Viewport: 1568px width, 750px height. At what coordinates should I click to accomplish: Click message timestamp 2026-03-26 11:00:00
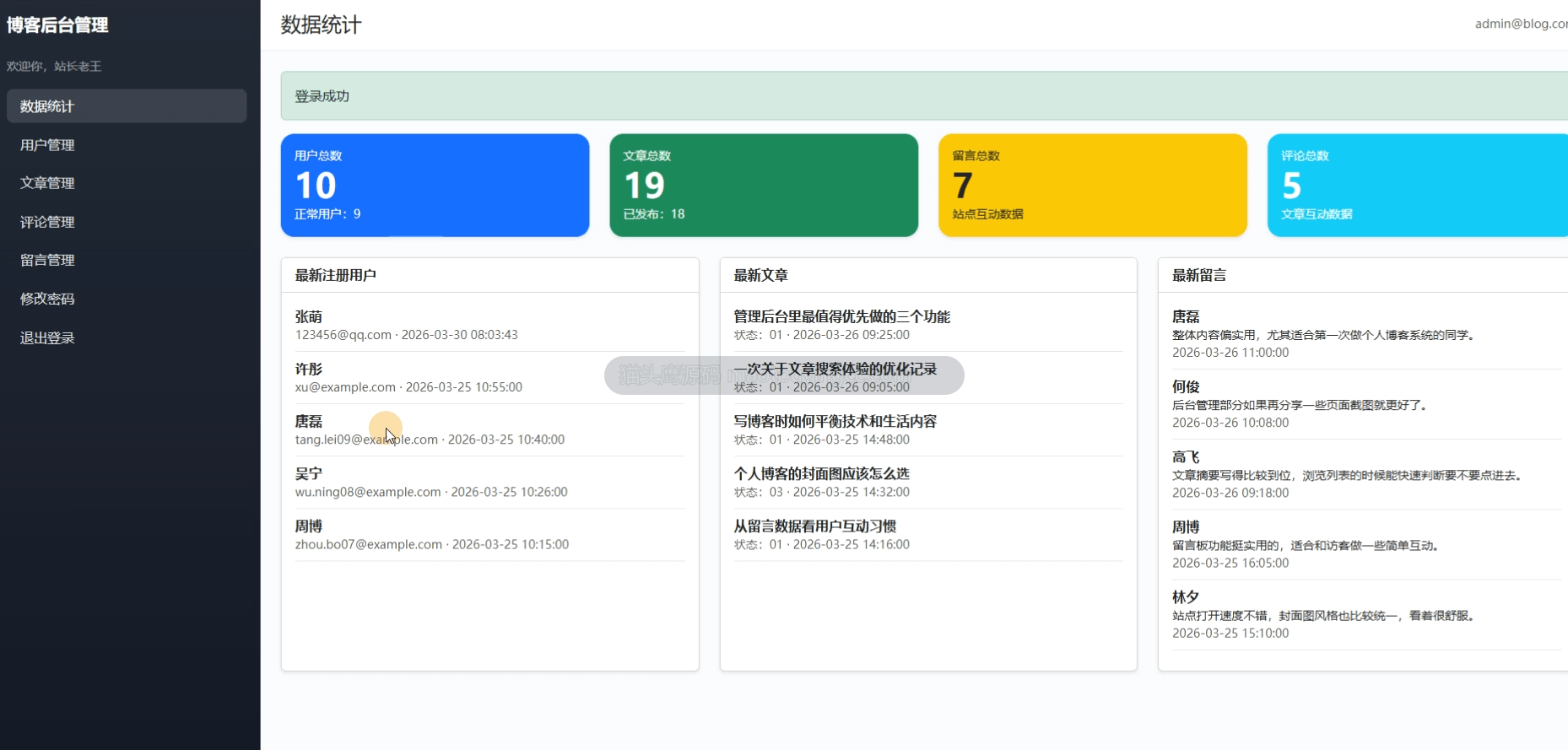(x=1230, y=353)
